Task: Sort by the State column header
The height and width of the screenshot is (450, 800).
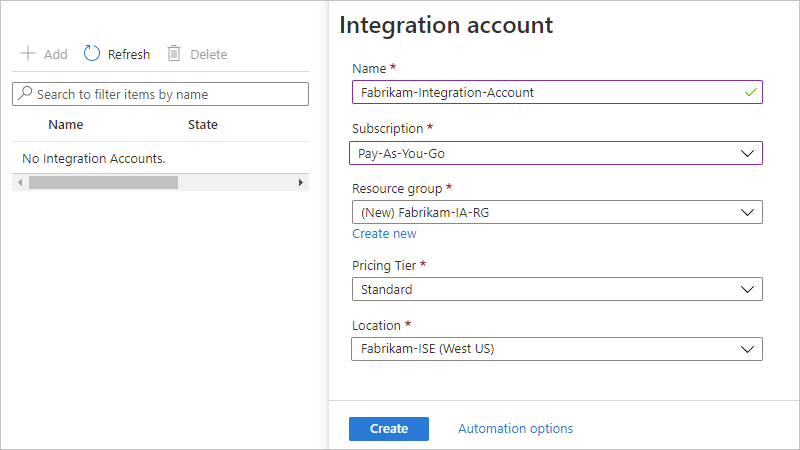Action: tap(203, 124)
